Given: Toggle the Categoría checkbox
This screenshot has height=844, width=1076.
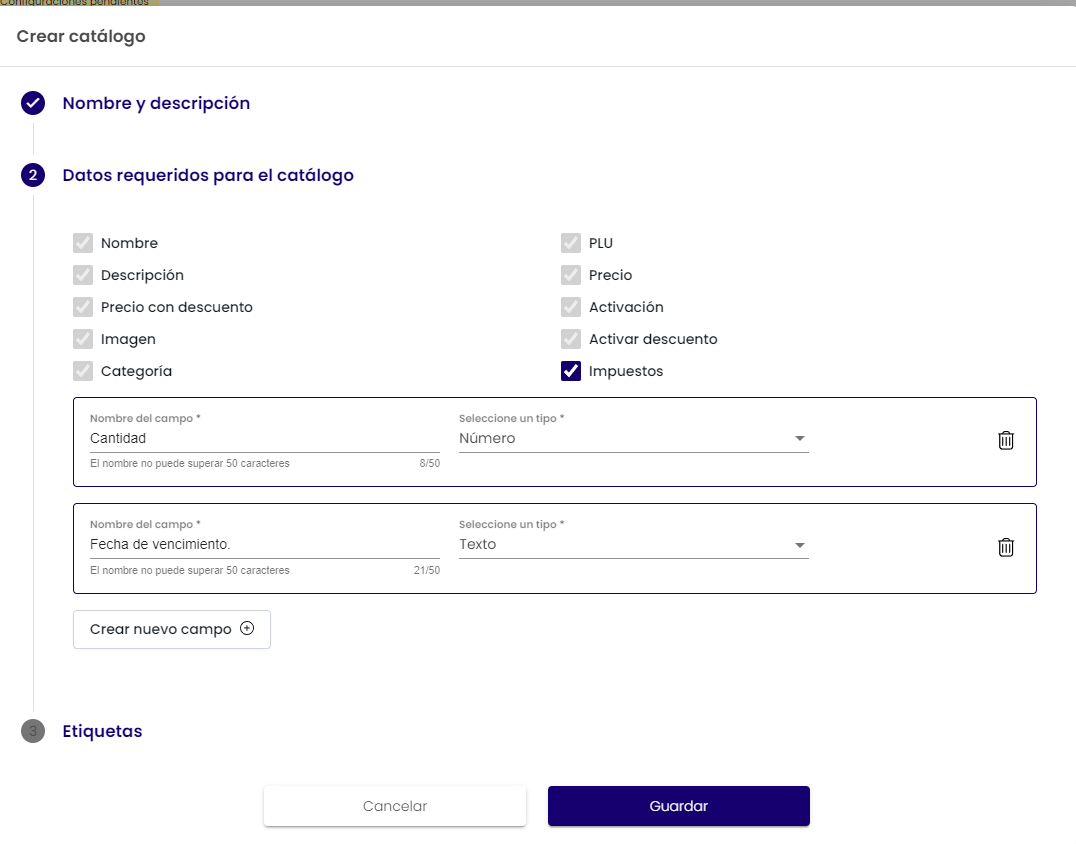Looking at the screenshot, I should pos(83,371).
